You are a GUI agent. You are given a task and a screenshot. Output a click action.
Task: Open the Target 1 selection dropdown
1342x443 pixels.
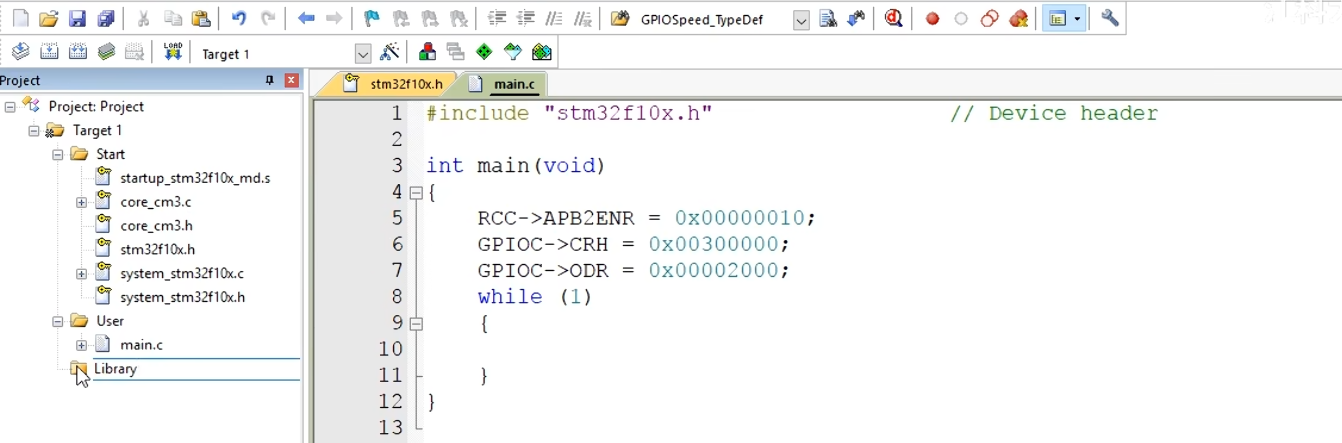tap(362, 54)
